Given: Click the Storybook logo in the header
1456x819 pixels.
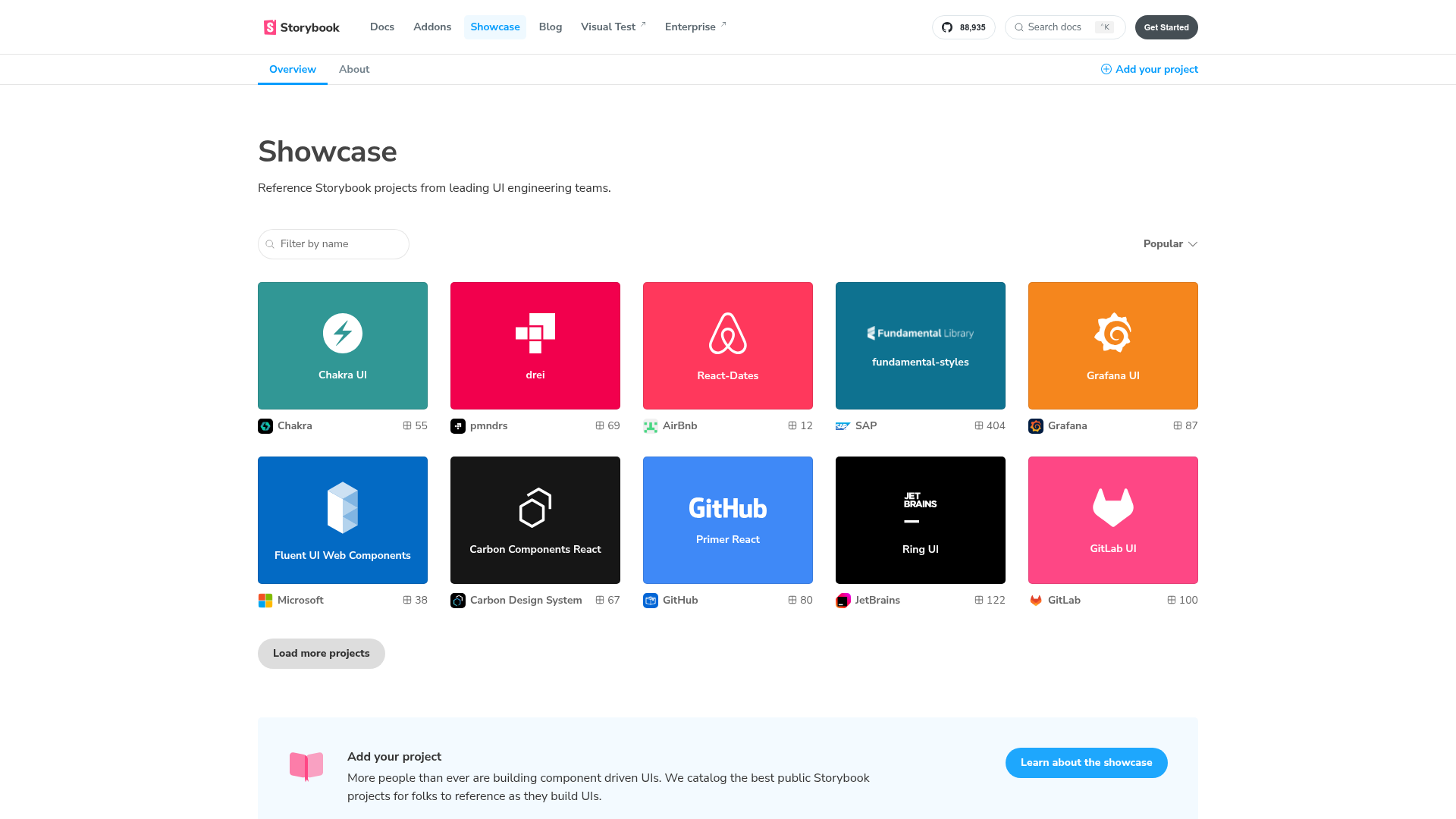Looking at the screenshot, I should [x=301, y=27].
